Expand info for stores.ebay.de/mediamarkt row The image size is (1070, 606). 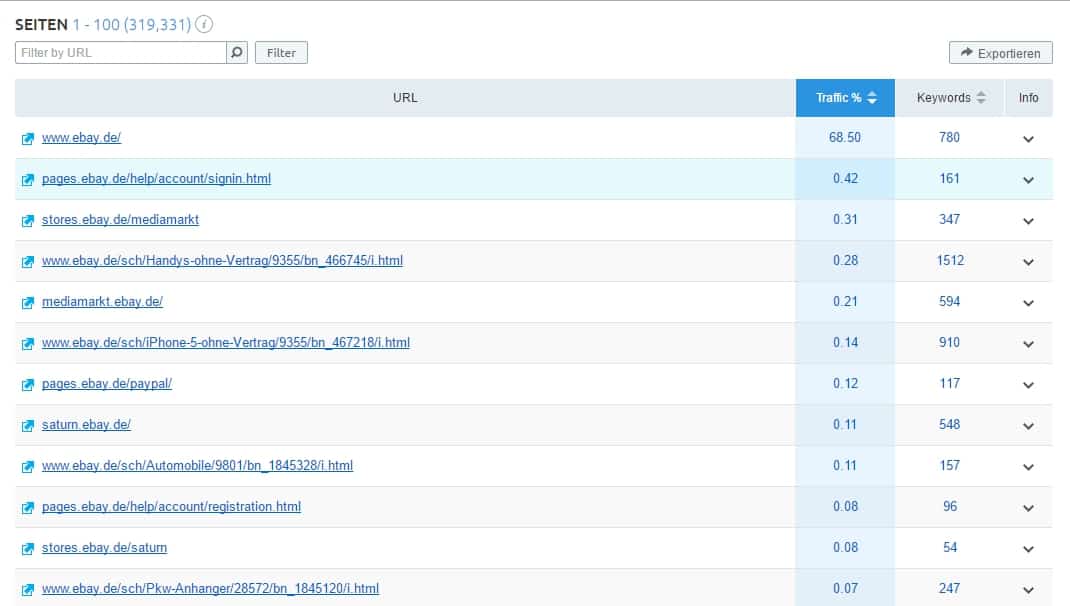1028,220
